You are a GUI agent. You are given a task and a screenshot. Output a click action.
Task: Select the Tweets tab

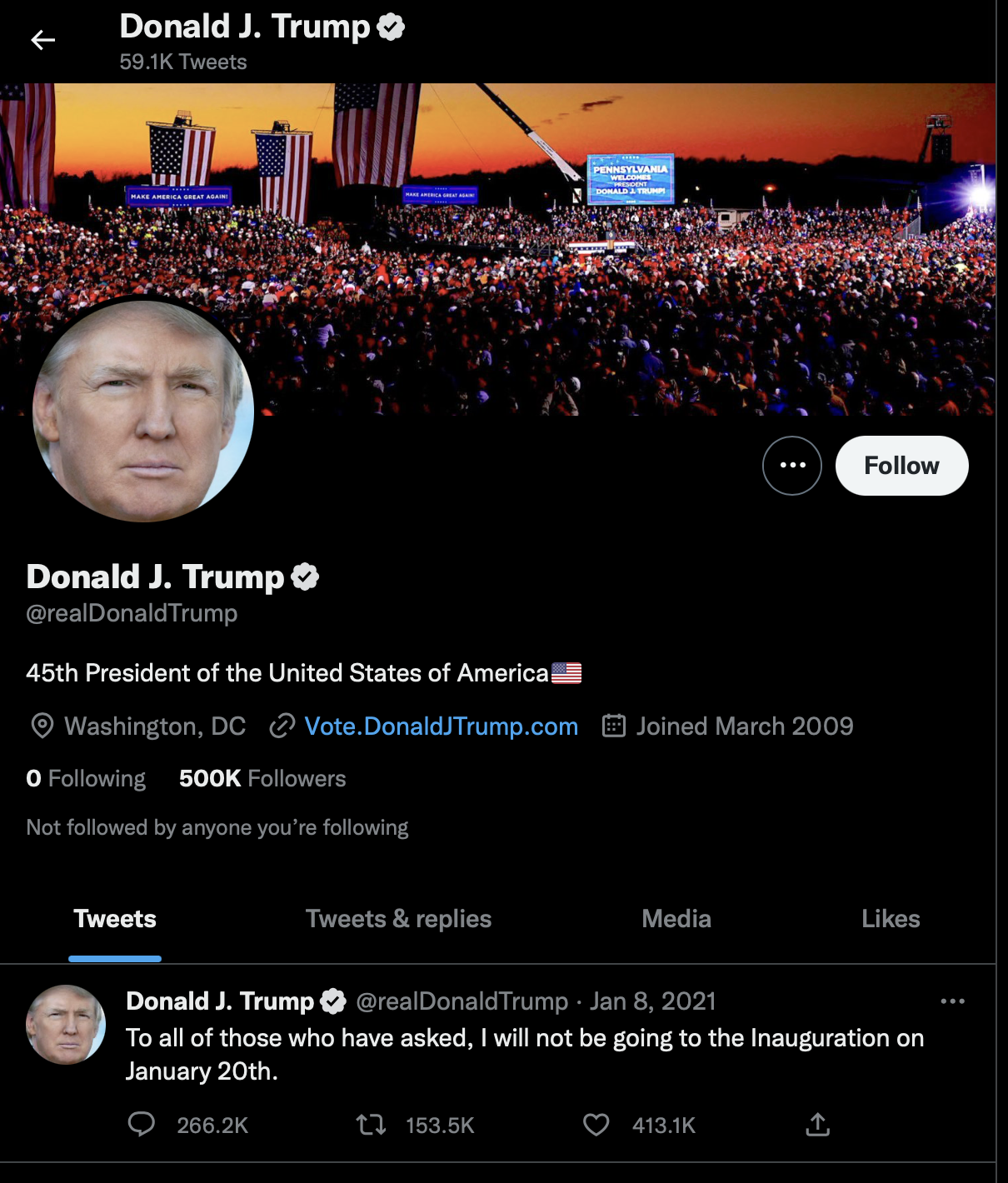(115, 919)
